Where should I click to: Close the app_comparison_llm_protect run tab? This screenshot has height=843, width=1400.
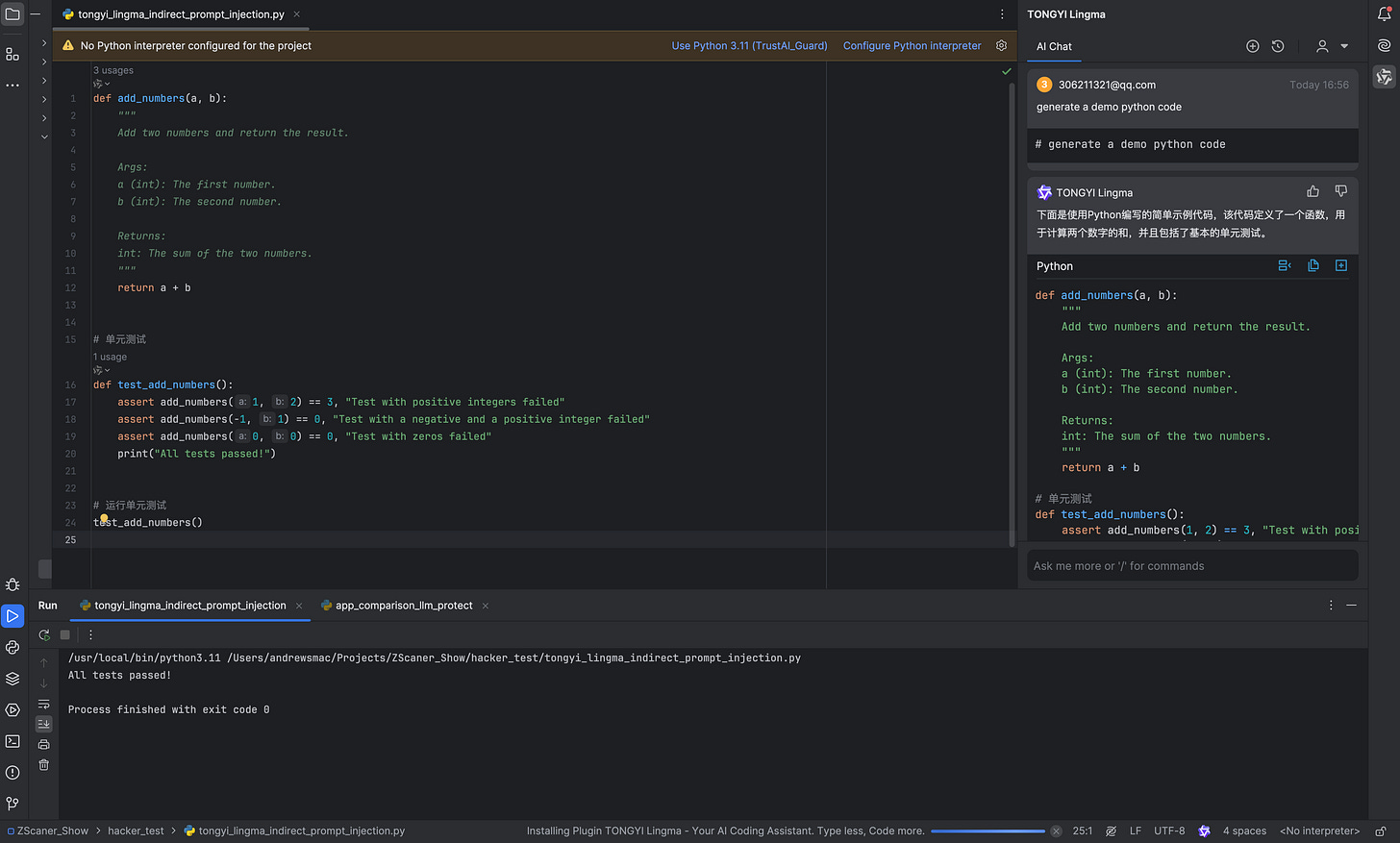pos(486,606)
